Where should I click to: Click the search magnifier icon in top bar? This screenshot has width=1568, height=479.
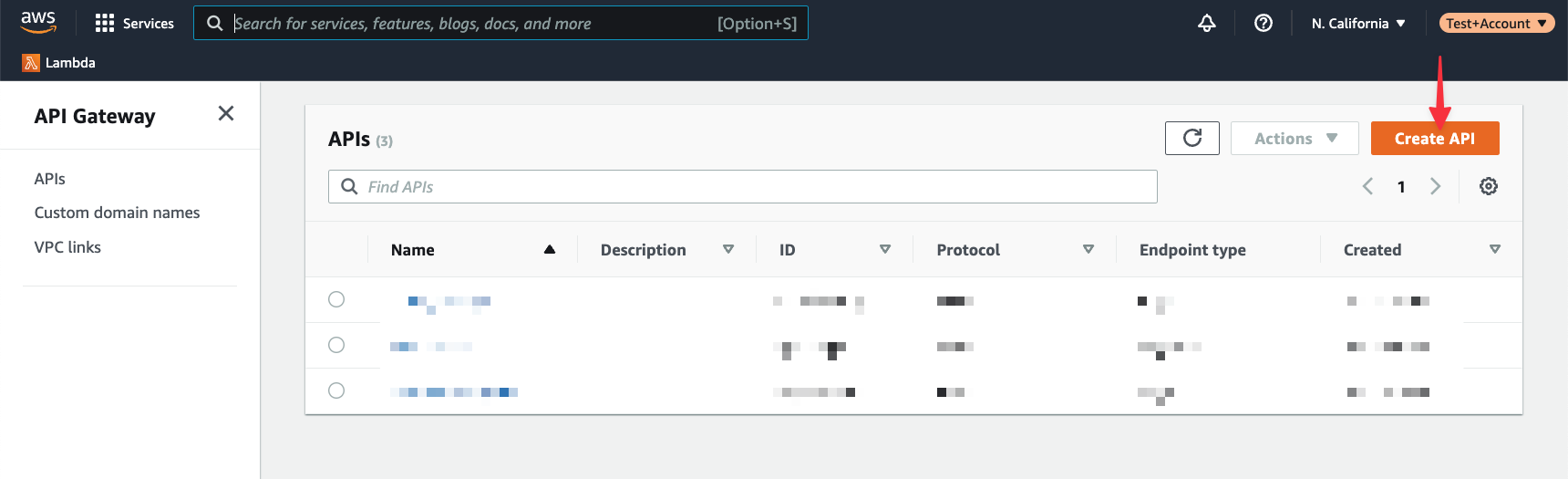pyautogui.click(x=214, y=23)
